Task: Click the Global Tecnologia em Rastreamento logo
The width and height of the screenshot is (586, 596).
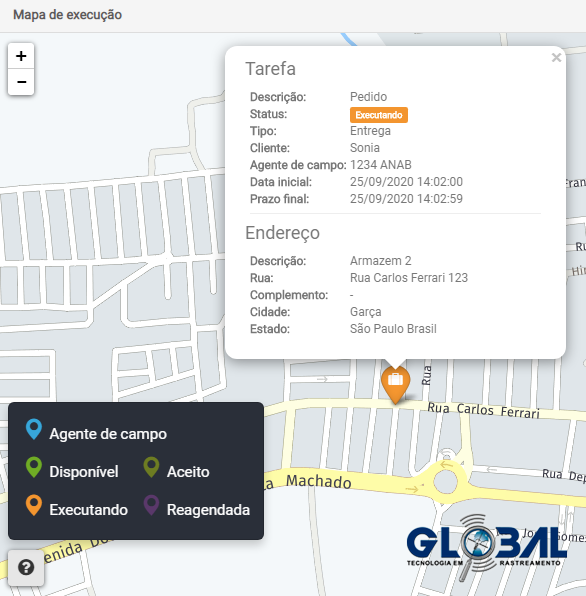Action: pos(486,547)
